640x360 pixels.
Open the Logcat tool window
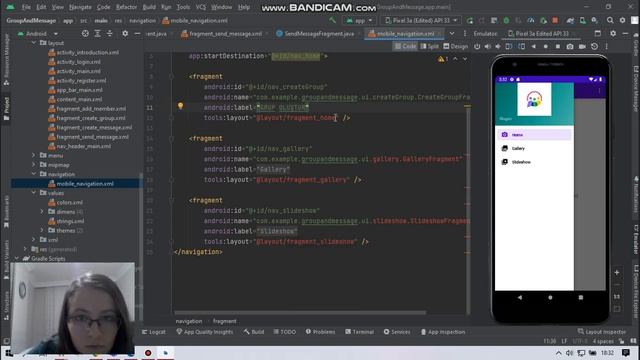coord(154,332)
